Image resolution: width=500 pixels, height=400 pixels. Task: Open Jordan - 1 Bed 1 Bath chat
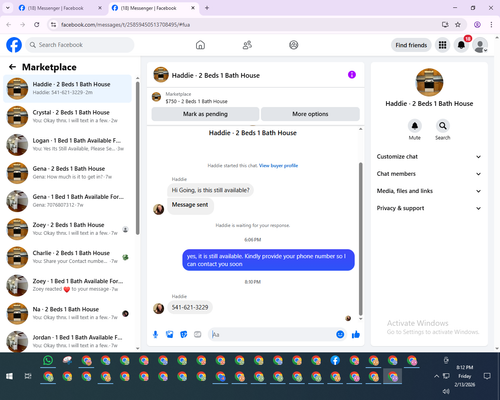click(67, 341)
